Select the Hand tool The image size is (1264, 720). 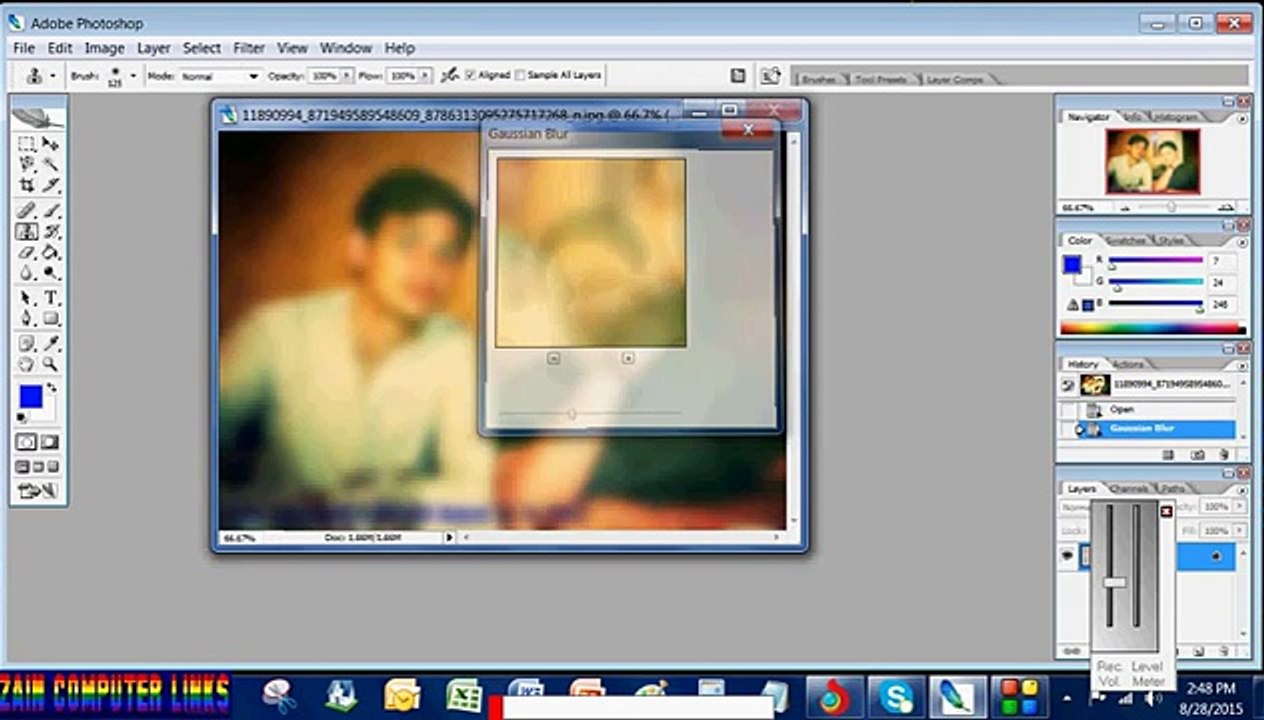pyautogui.click(x=28, y=365)
